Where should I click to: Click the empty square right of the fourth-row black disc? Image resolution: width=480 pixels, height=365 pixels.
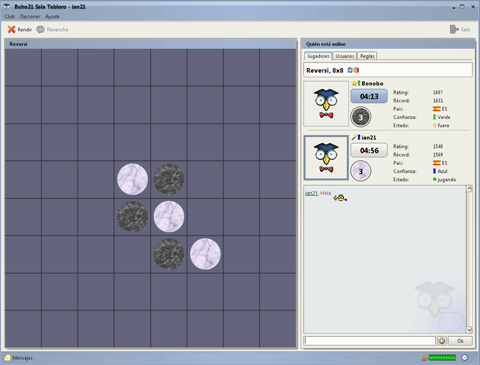[x=205, y=179]
